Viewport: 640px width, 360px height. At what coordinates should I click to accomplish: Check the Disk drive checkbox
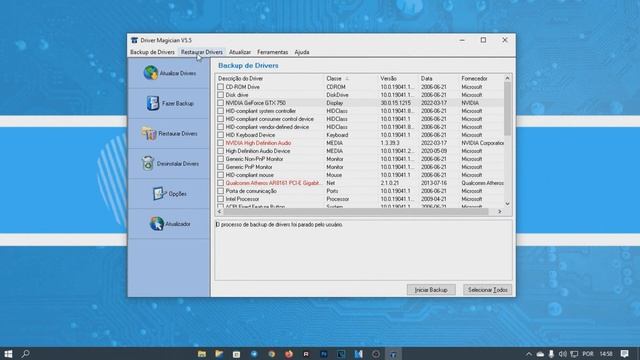point(221,95)
